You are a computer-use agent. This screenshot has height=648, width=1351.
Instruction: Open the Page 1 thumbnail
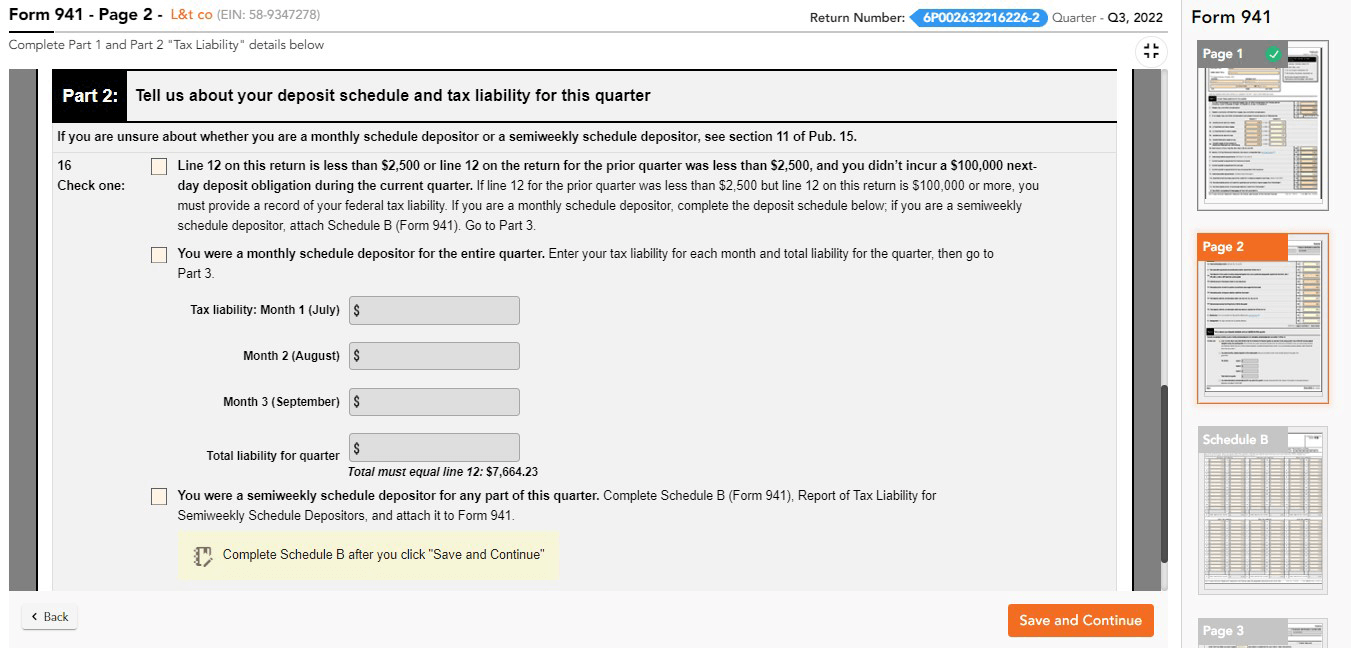(x=1262, y=127)
